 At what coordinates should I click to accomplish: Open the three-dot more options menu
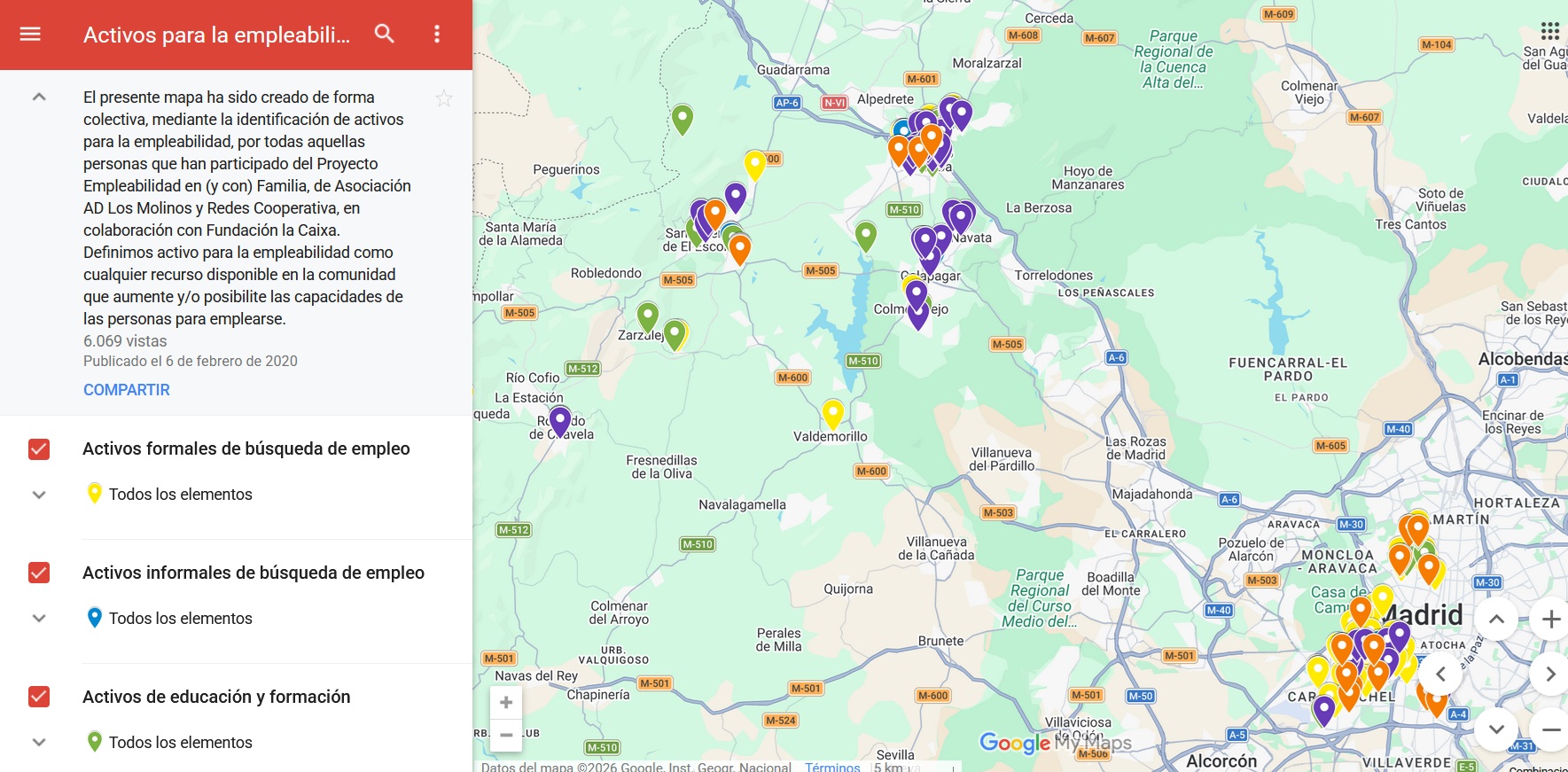tap(436, 35)
